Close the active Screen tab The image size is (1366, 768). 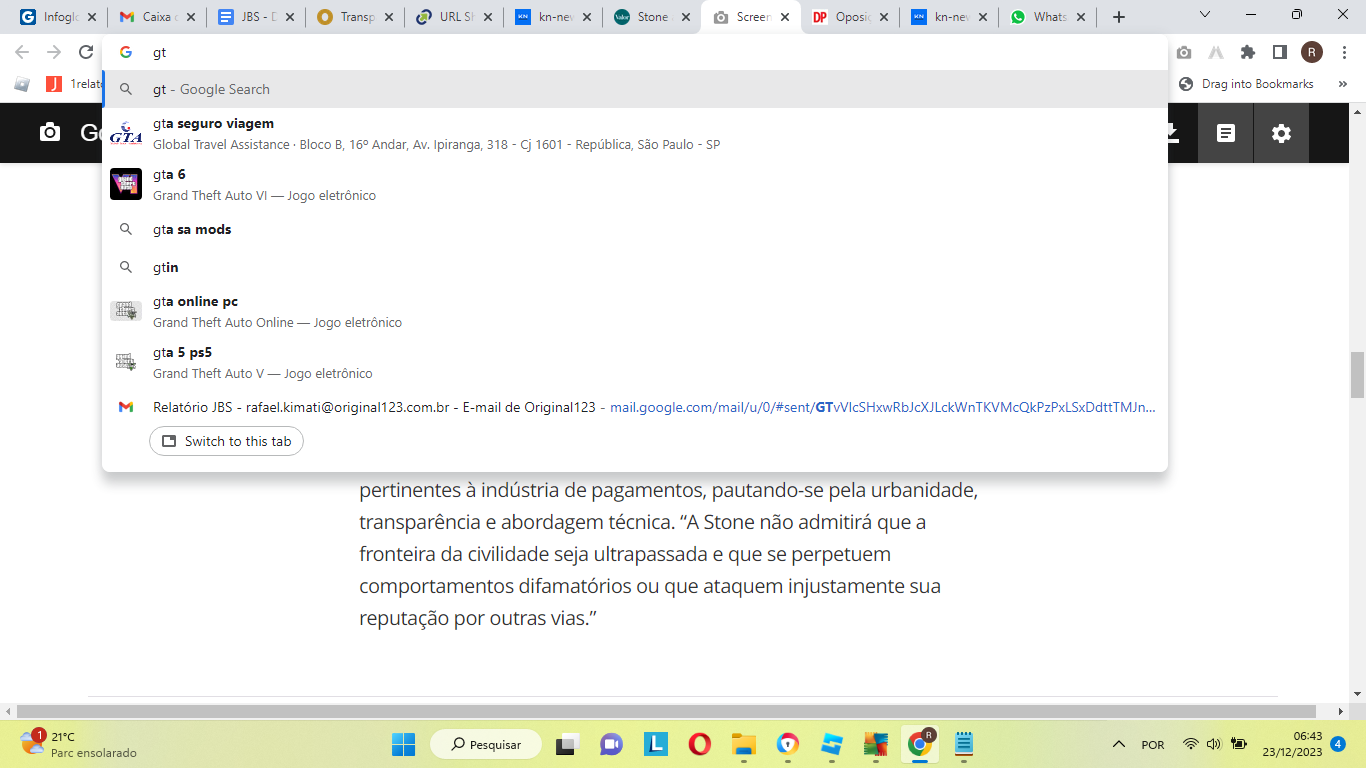[785, 17]
